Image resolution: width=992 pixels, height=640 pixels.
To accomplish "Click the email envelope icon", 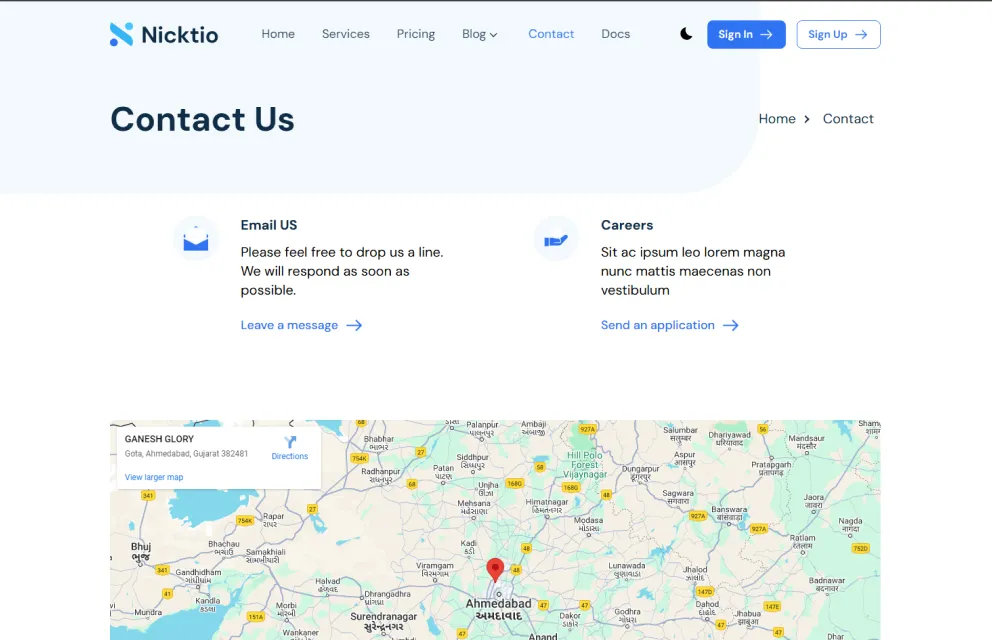I will (196, 239).
